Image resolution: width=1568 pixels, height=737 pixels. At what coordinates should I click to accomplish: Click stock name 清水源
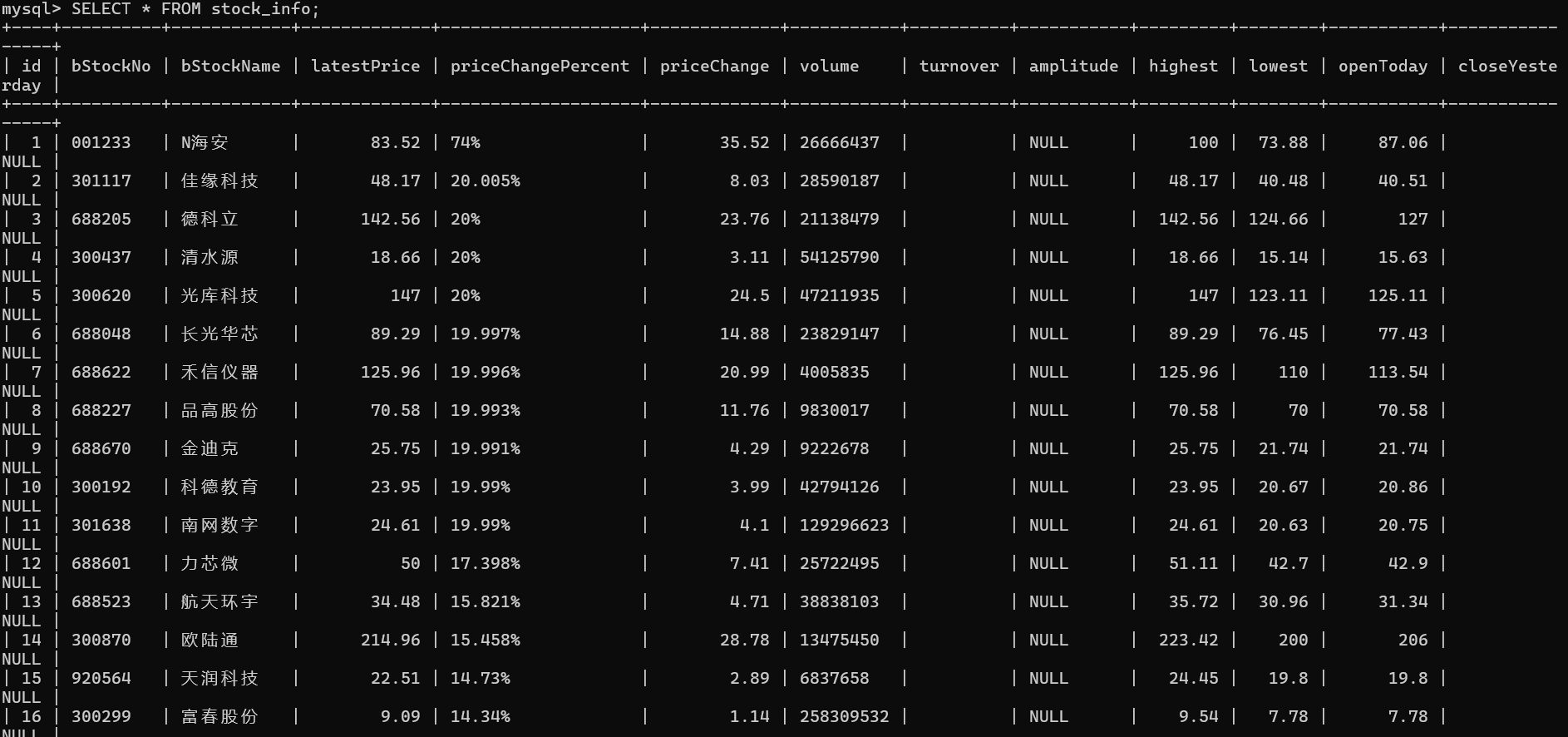pos(210,257)
